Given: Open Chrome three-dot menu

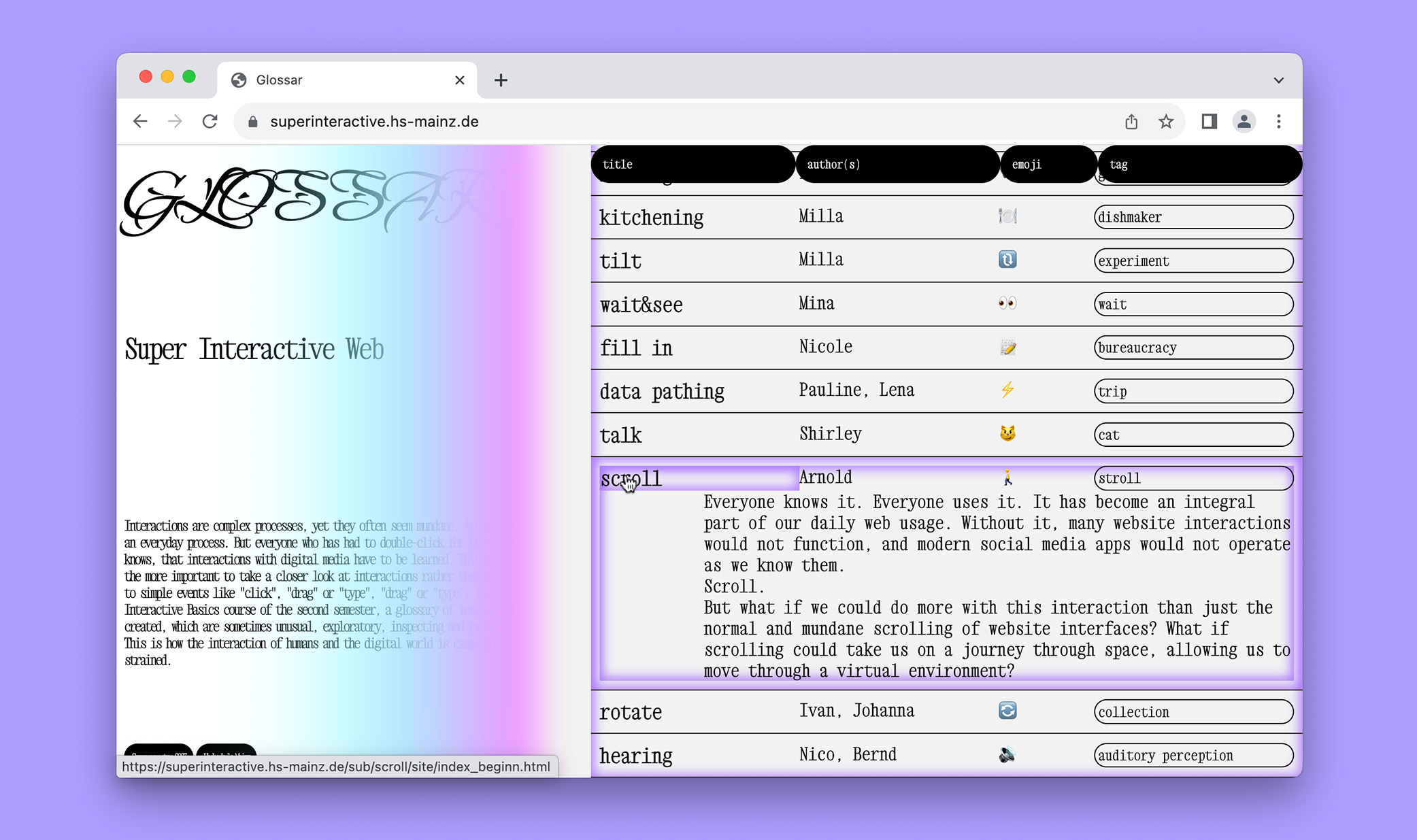Looking at the screenshot, I should [x=1279, y=121].
